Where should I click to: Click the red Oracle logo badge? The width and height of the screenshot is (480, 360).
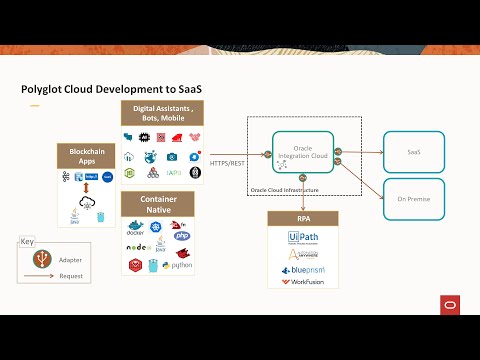tap(450, 305)
